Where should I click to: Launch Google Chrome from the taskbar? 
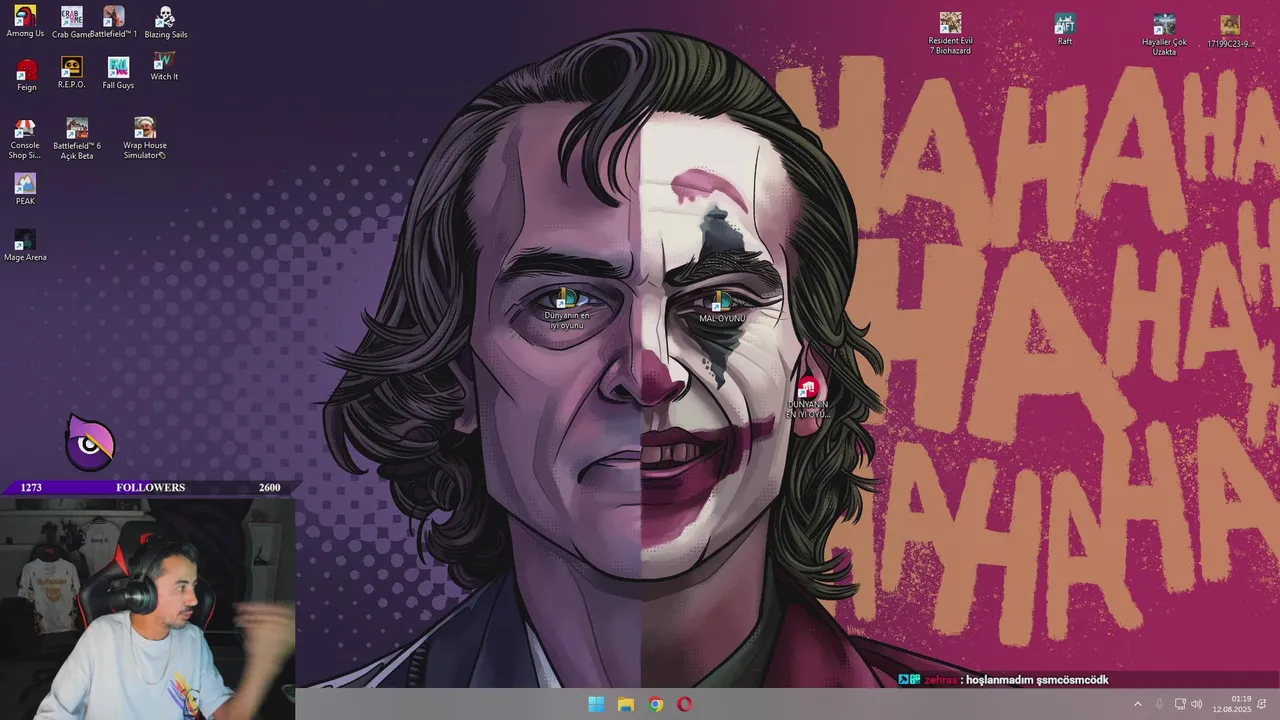coord(656,704)
